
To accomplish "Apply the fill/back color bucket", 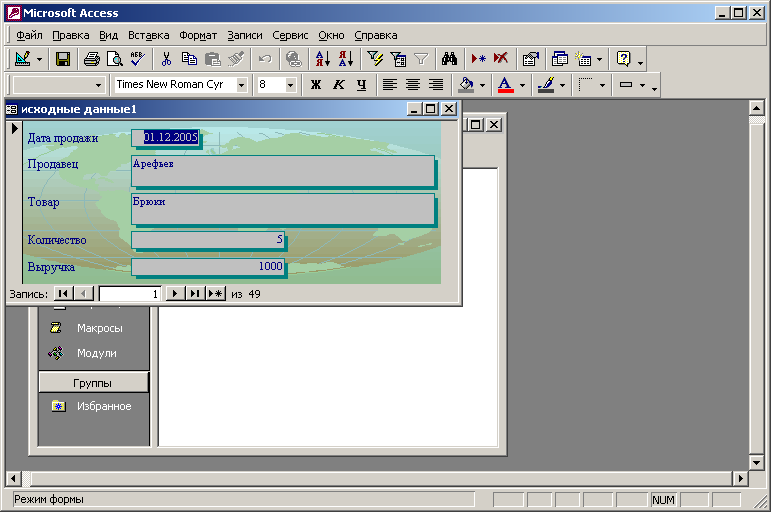I will coord(466,85).
